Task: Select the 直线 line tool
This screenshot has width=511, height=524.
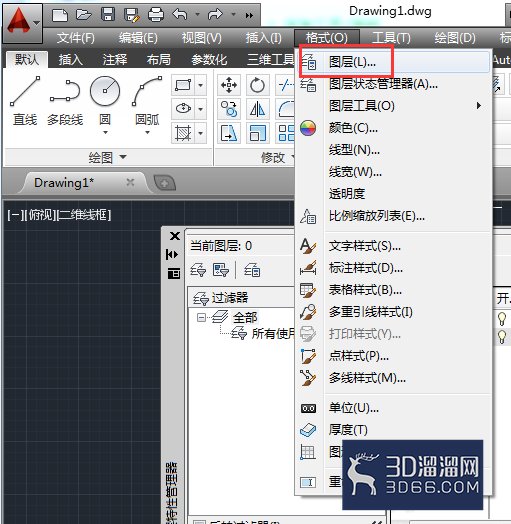Action: 25,100
